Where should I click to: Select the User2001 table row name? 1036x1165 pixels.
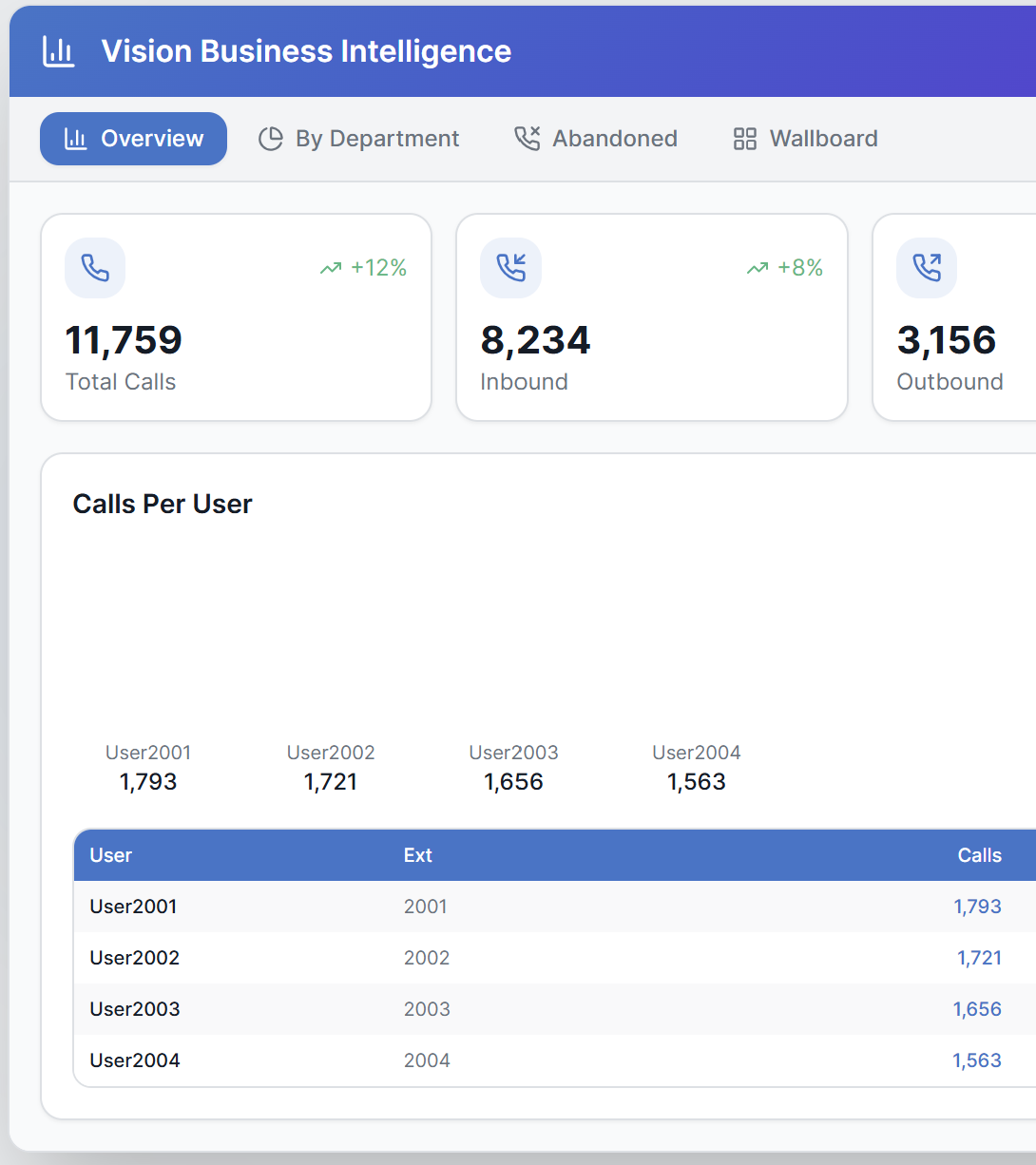click(x=133, y=907)
